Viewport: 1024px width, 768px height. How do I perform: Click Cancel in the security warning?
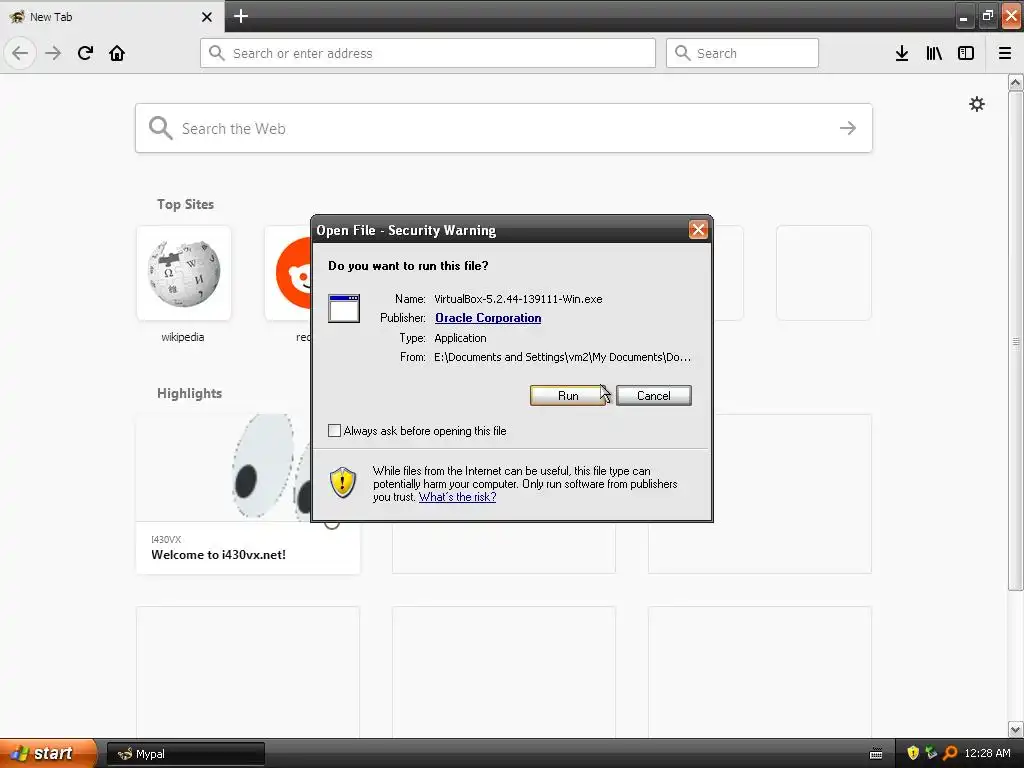pyautogui.click(x=654, y=396)
